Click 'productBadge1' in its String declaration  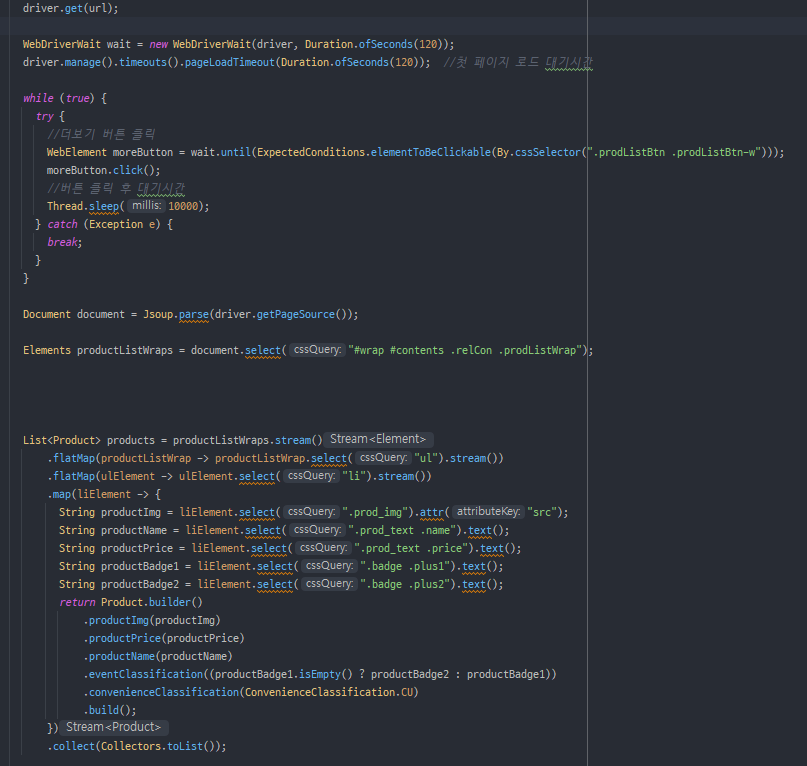[x=140, y=567]
